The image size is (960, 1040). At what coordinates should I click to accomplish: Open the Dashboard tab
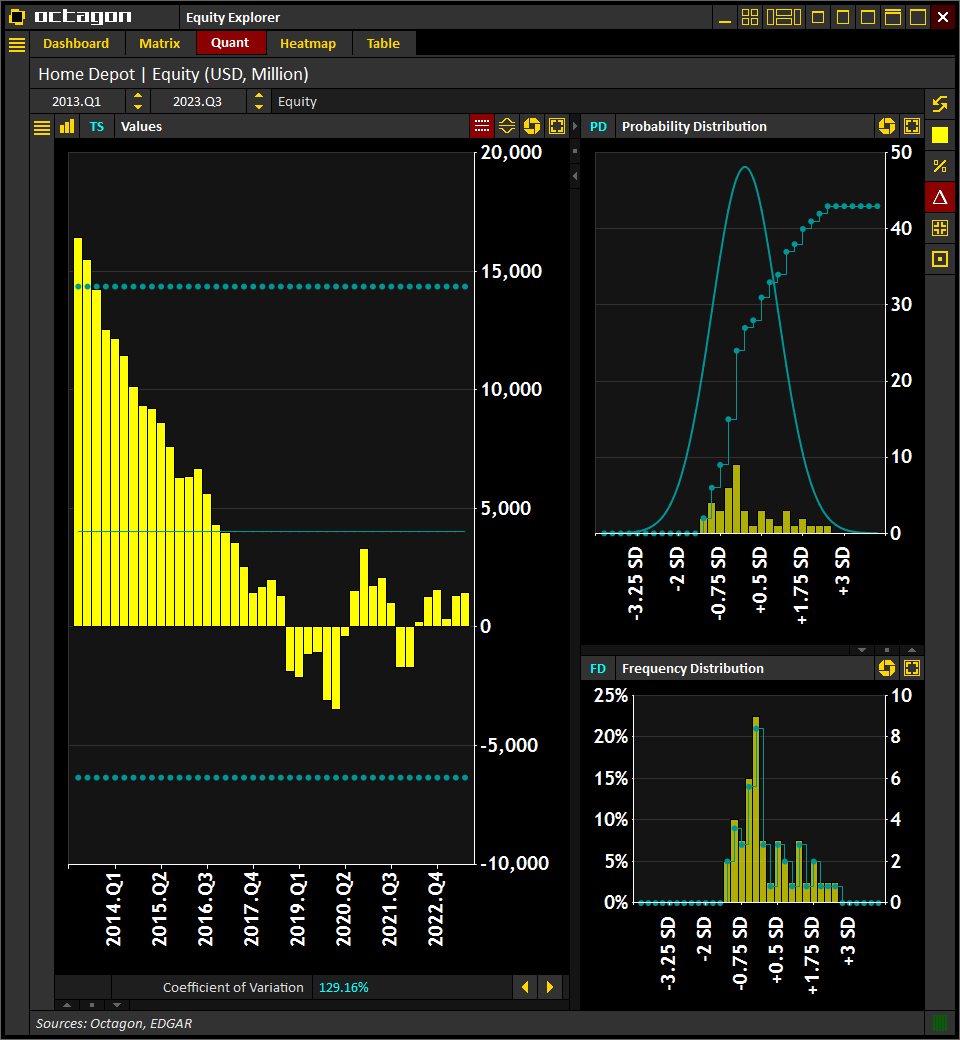point(77,43)
